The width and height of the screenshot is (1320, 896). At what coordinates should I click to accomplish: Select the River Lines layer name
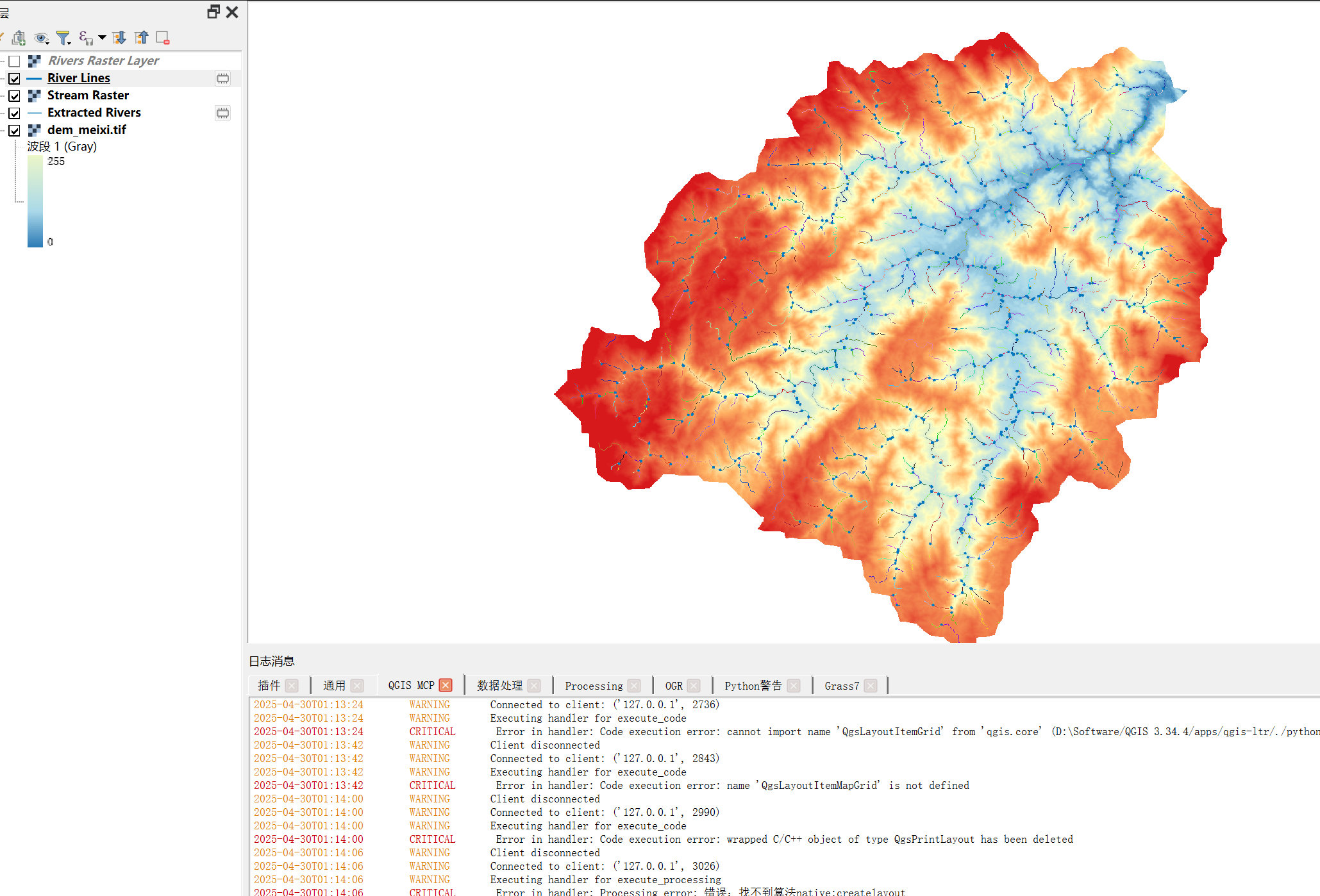coord(79,78)
